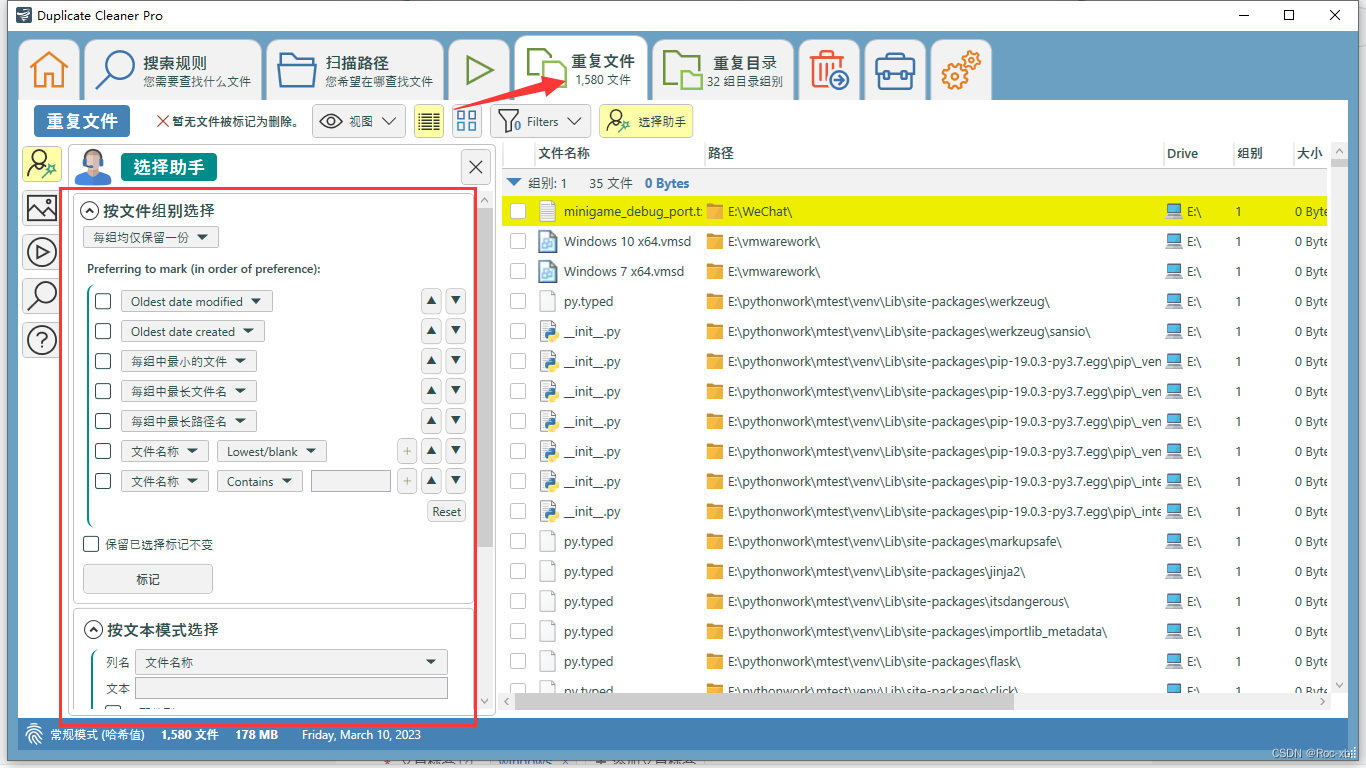Open the delete files trash icon tab
Viewport: 1366px width, 768px height.
(x=829, y=70)
